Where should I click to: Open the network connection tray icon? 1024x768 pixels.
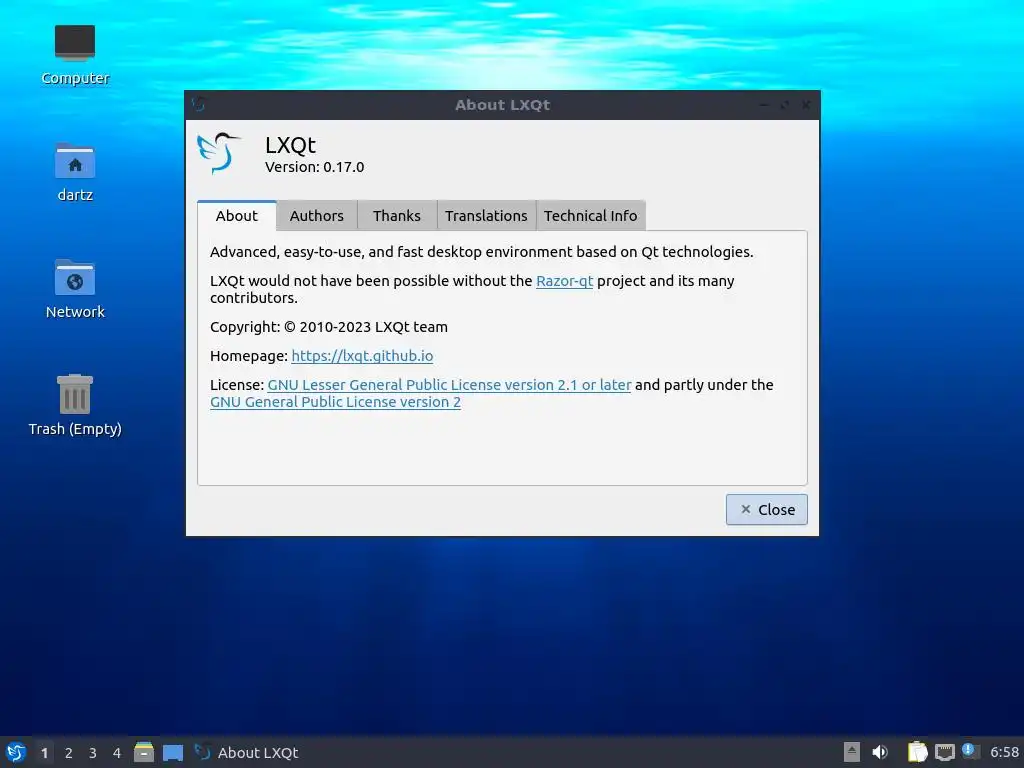click(x=944, y=752)
